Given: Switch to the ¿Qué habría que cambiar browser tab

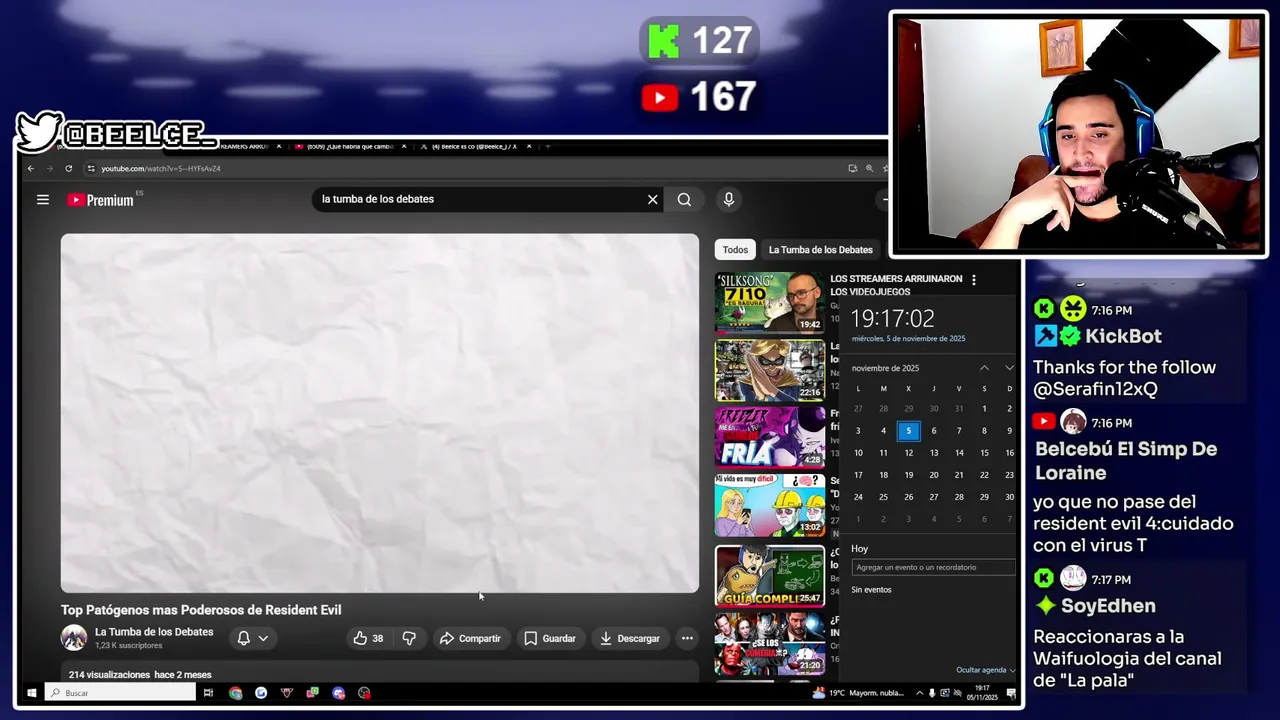Looking at the screenshot, I should coord(349,147).
